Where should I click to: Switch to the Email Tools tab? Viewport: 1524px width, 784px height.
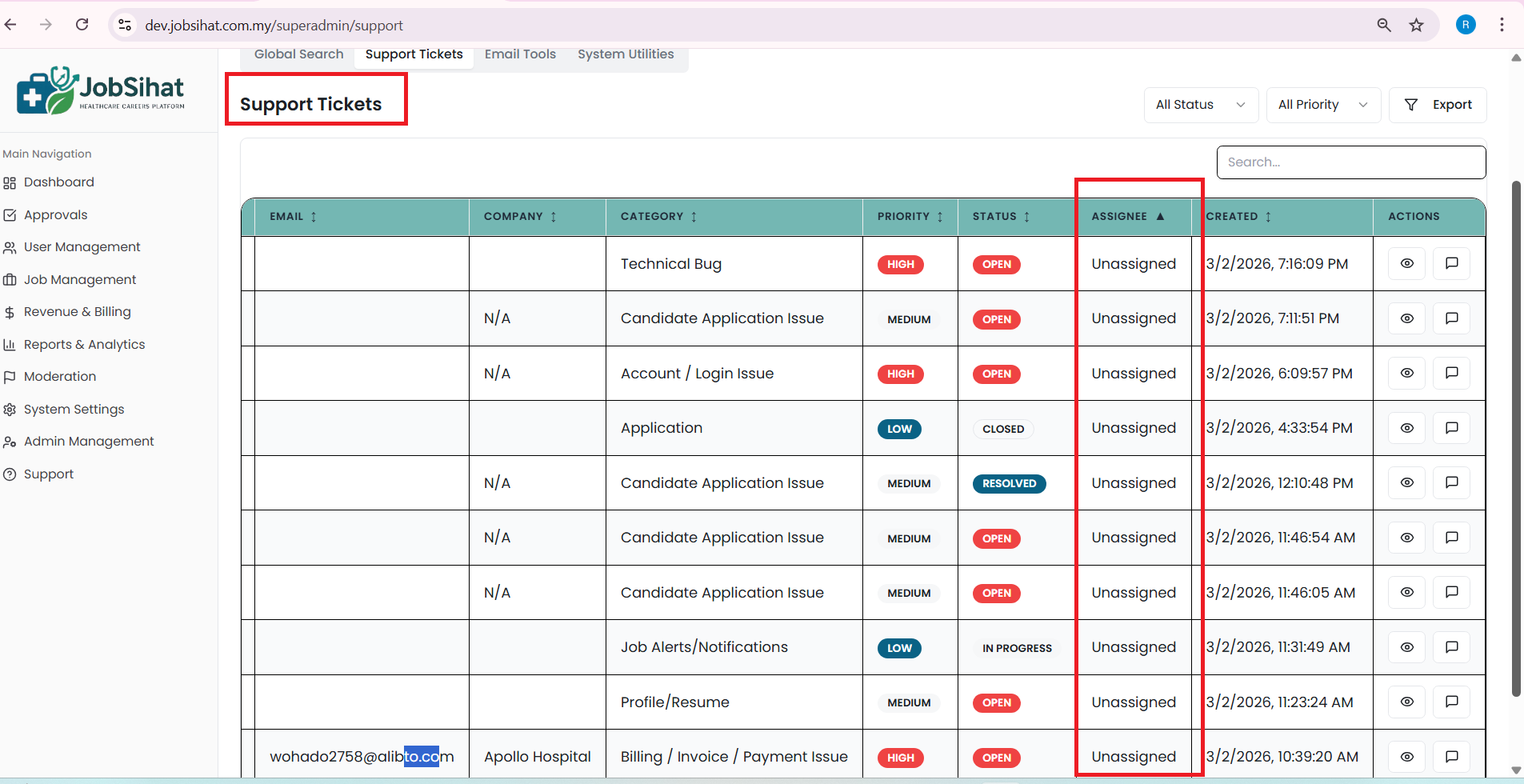point(520,54)
